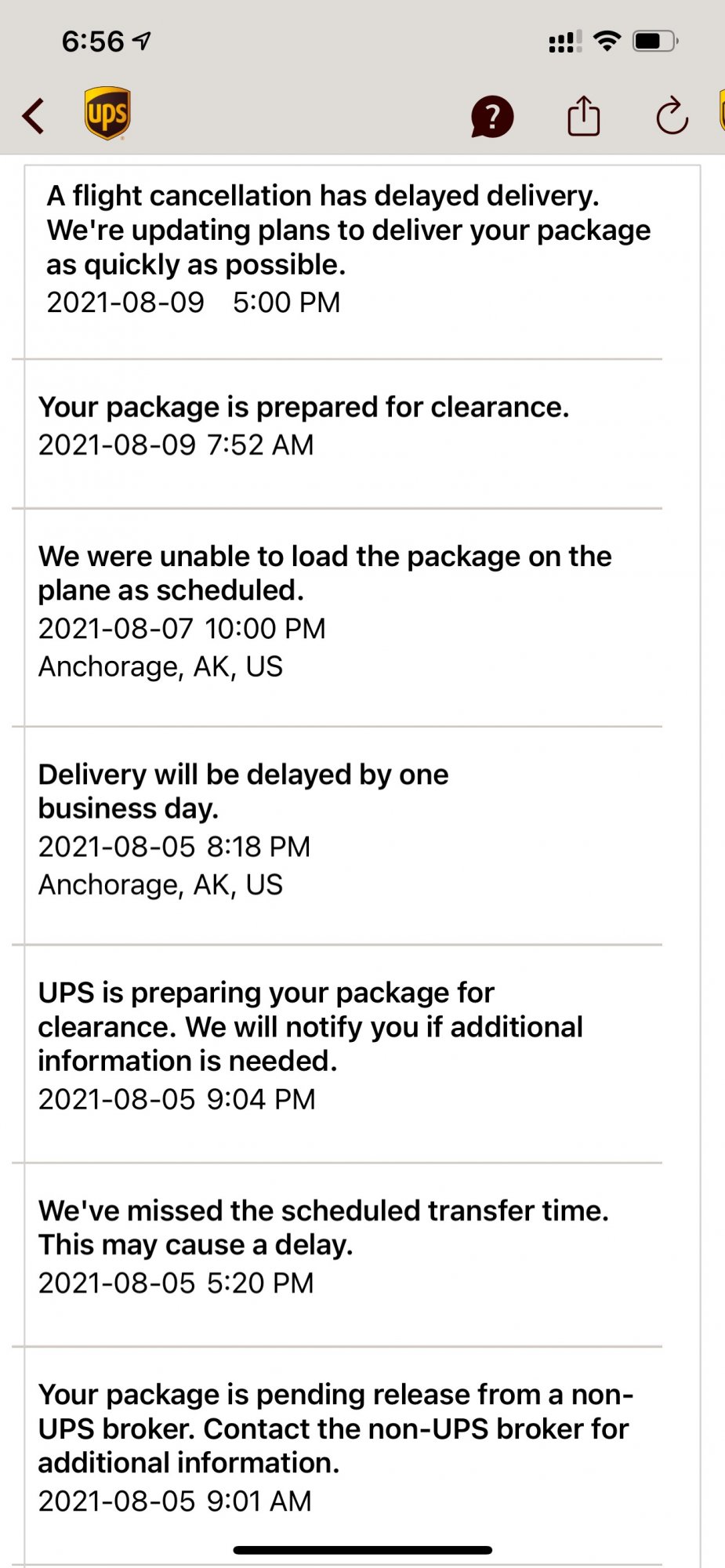Tap the partial UPS icon at right edge

tap(722, 111)
